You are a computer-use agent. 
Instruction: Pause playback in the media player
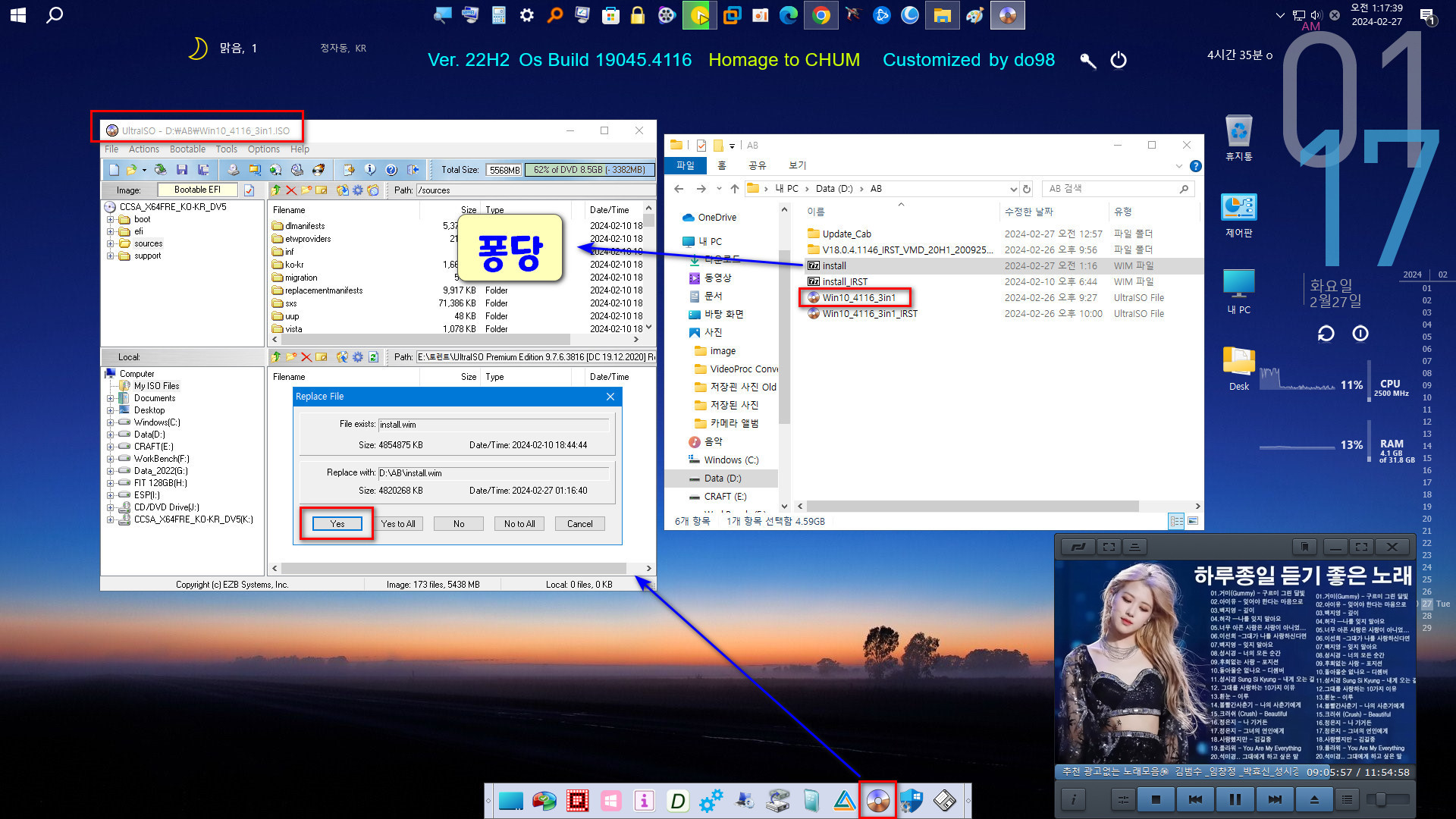click(1235, 799)
